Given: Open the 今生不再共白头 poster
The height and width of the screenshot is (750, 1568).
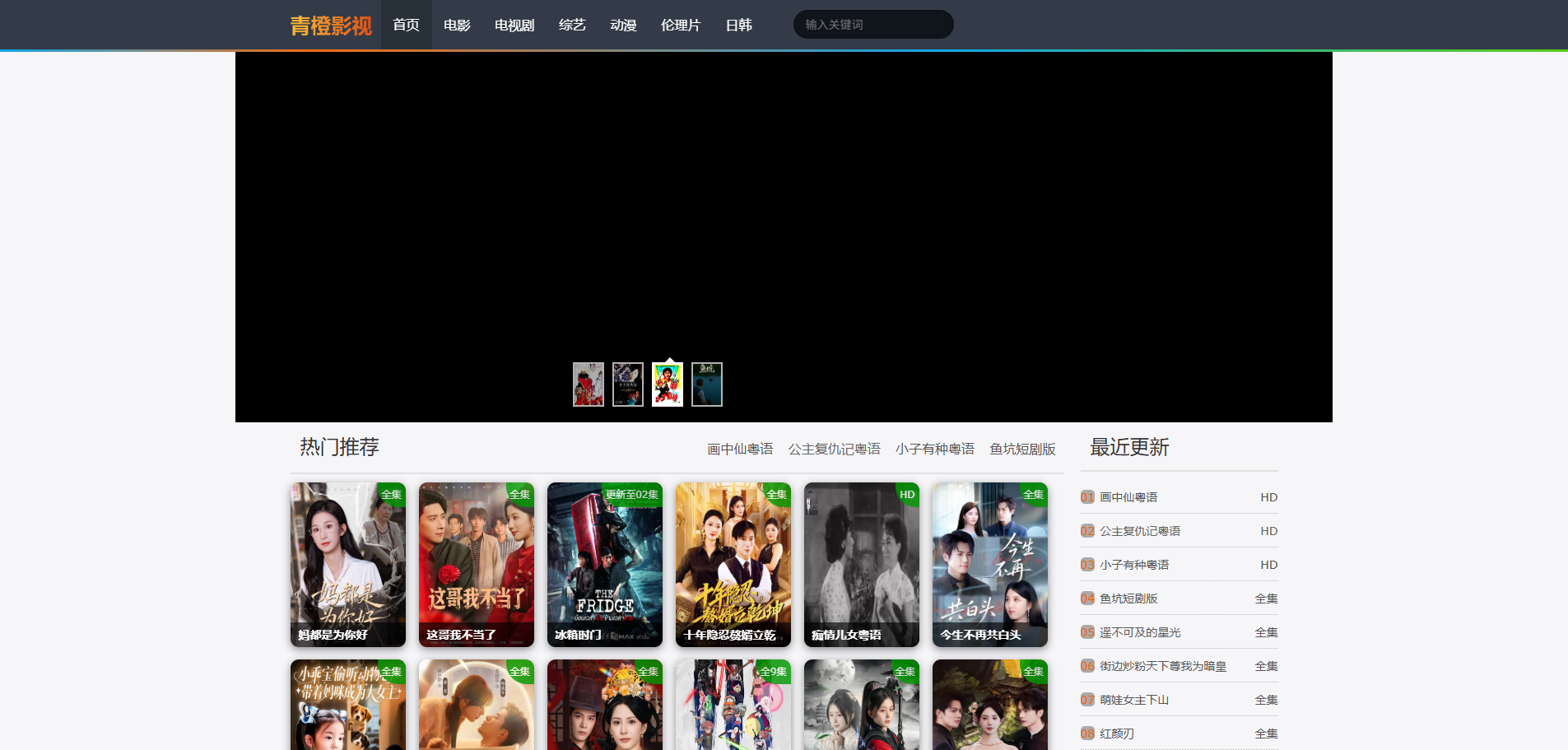Looking at the screenshot, I should [989, 565].
